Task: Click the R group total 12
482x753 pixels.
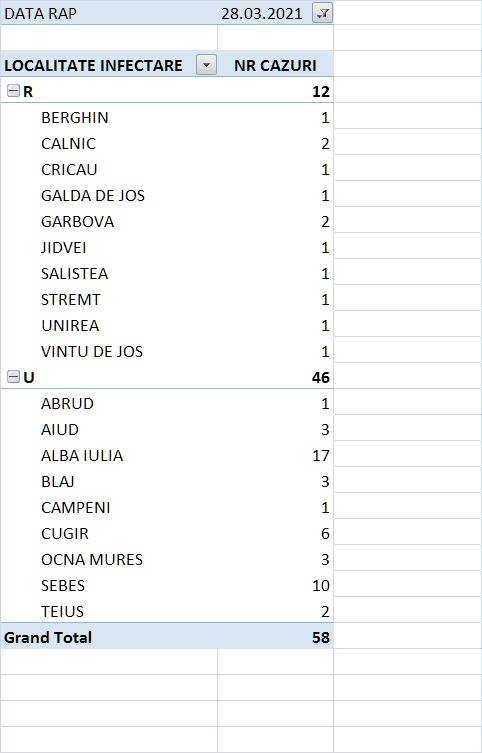Action: pyautogui.click(x=320, y=91)
